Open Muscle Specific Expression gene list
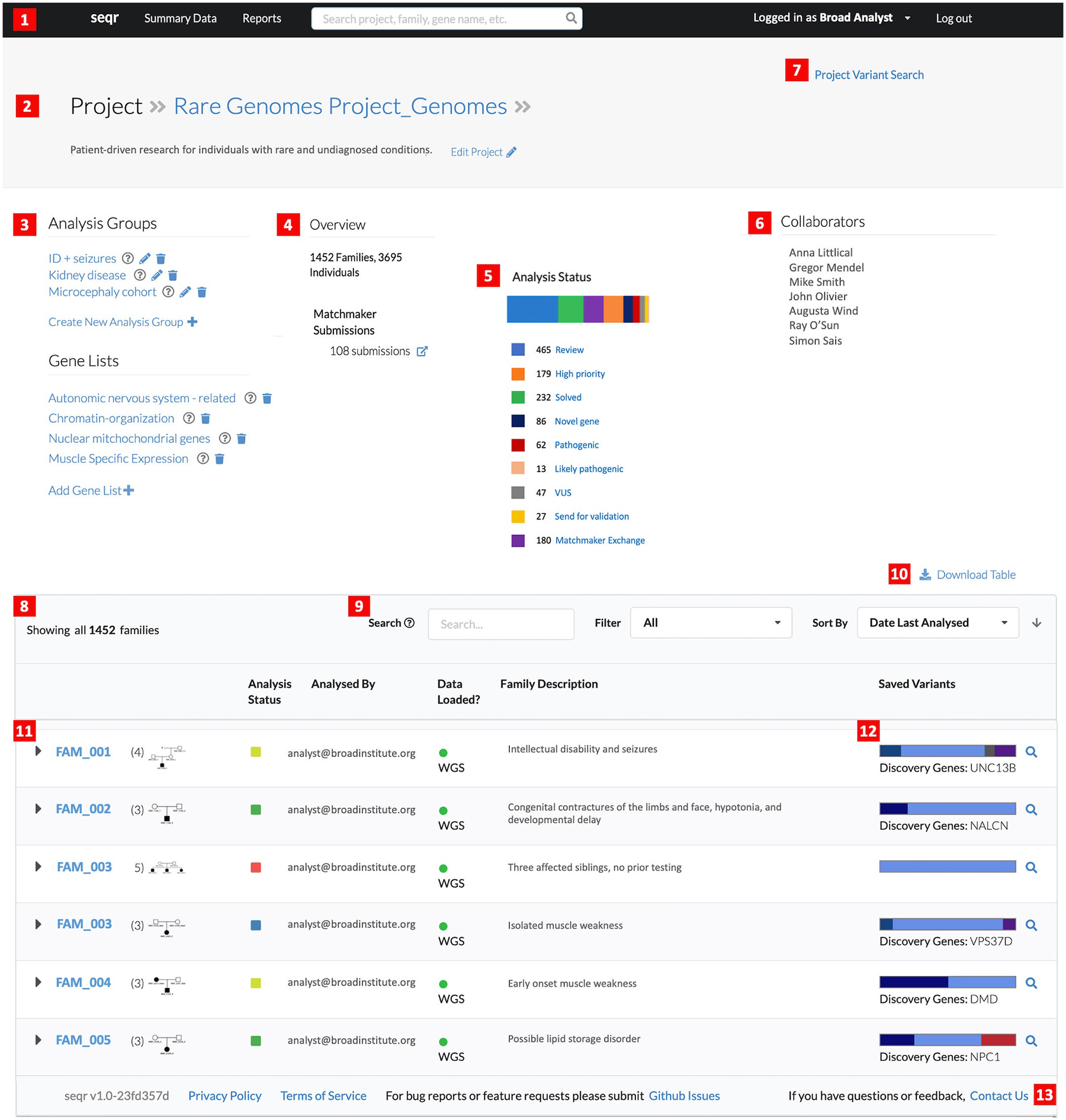Viewport: 1066px width, 1120px height. pos(118,458)
